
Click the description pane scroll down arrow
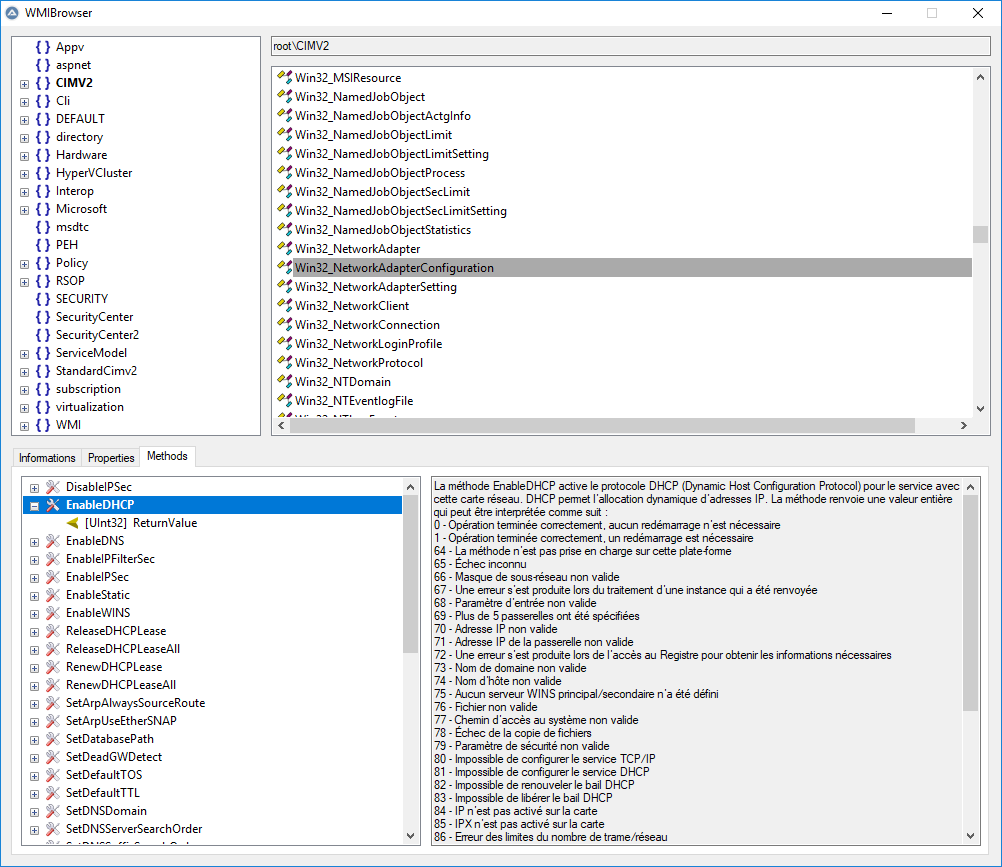coord(970,836)
